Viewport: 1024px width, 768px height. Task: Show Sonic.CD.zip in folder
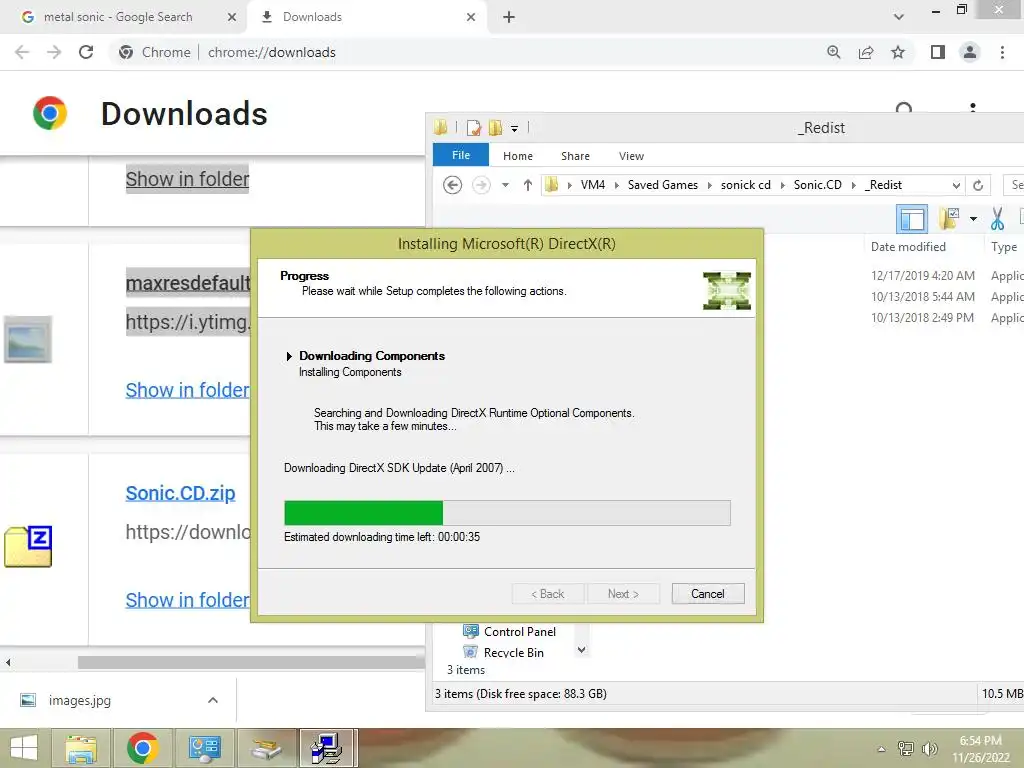(x=187, y=600)
